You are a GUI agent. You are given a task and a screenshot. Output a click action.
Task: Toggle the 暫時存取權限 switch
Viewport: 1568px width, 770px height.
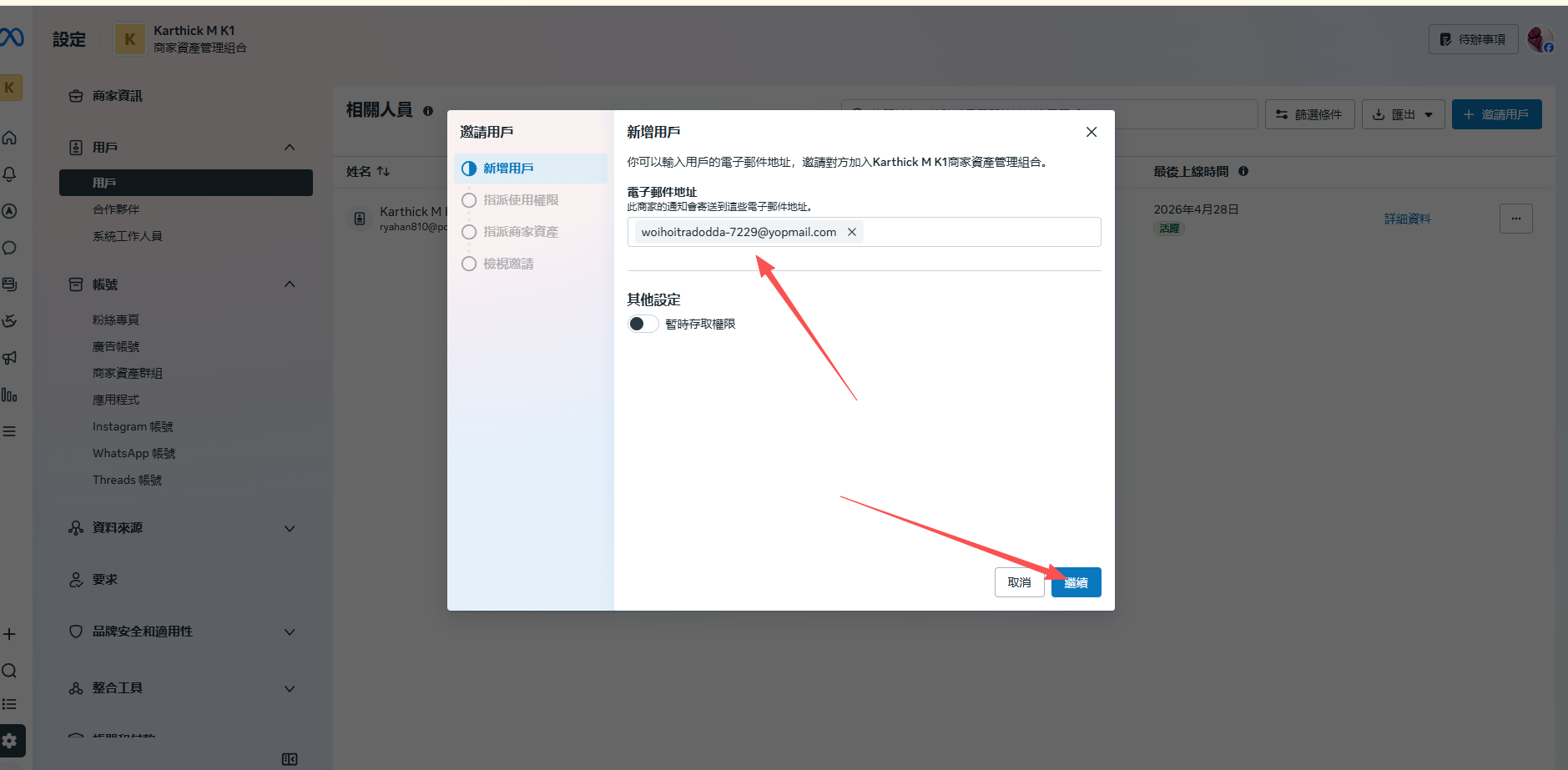tap(643, 324)
